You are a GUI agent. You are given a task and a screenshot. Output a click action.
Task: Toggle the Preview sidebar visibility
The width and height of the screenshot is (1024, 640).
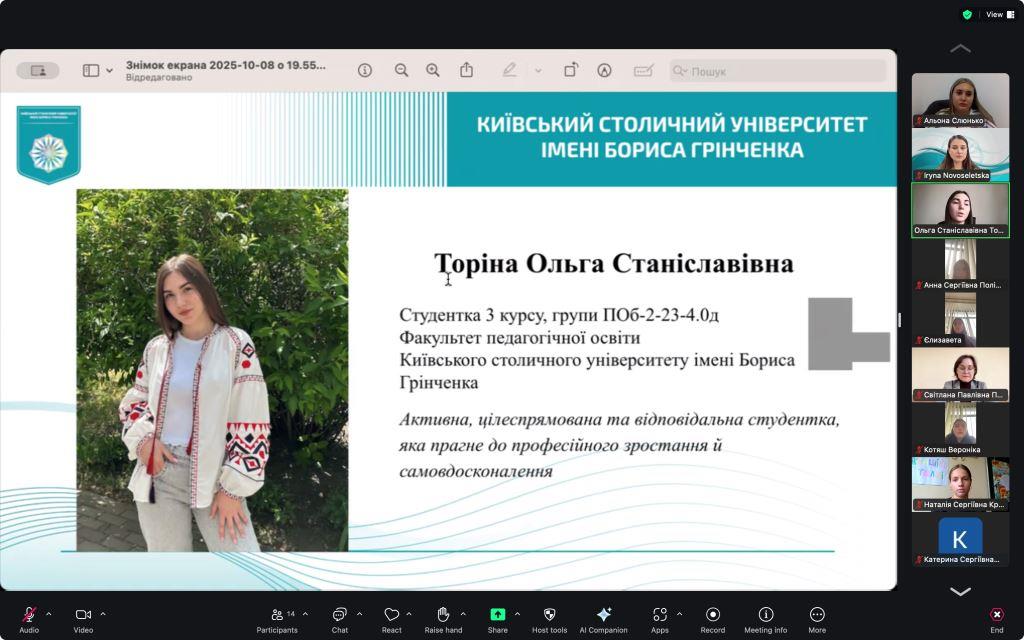coord(90,70)
